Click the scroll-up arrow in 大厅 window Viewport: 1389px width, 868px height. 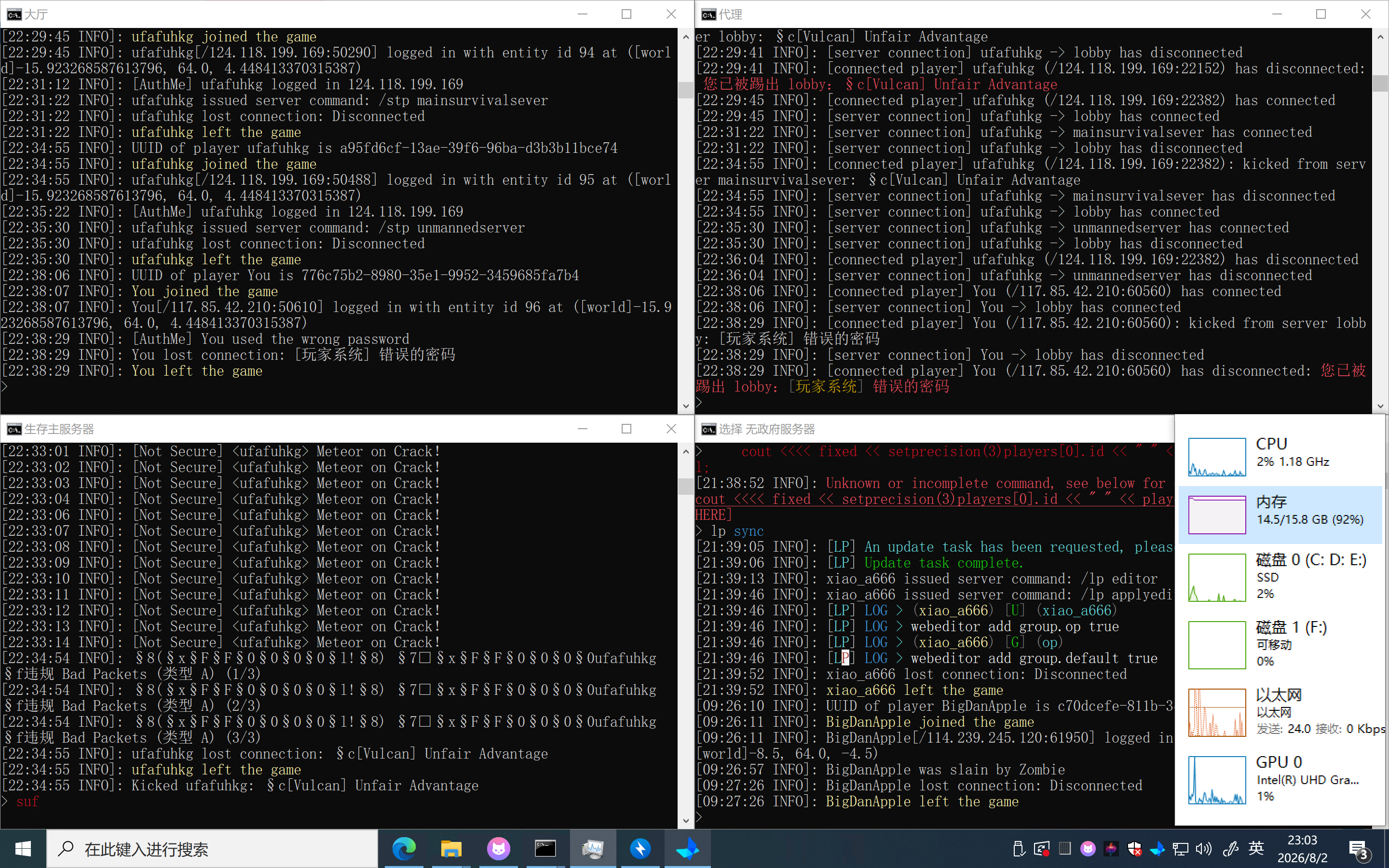(685, 37)
